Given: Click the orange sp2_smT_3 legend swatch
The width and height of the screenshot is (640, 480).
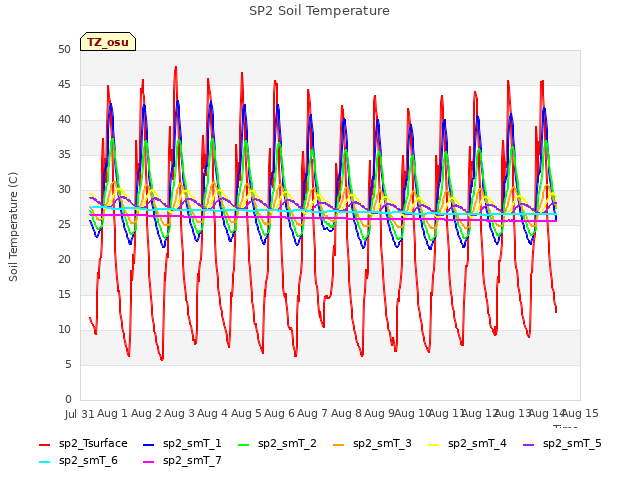Looking at the screenshot, I should click(x=339, y=444).
